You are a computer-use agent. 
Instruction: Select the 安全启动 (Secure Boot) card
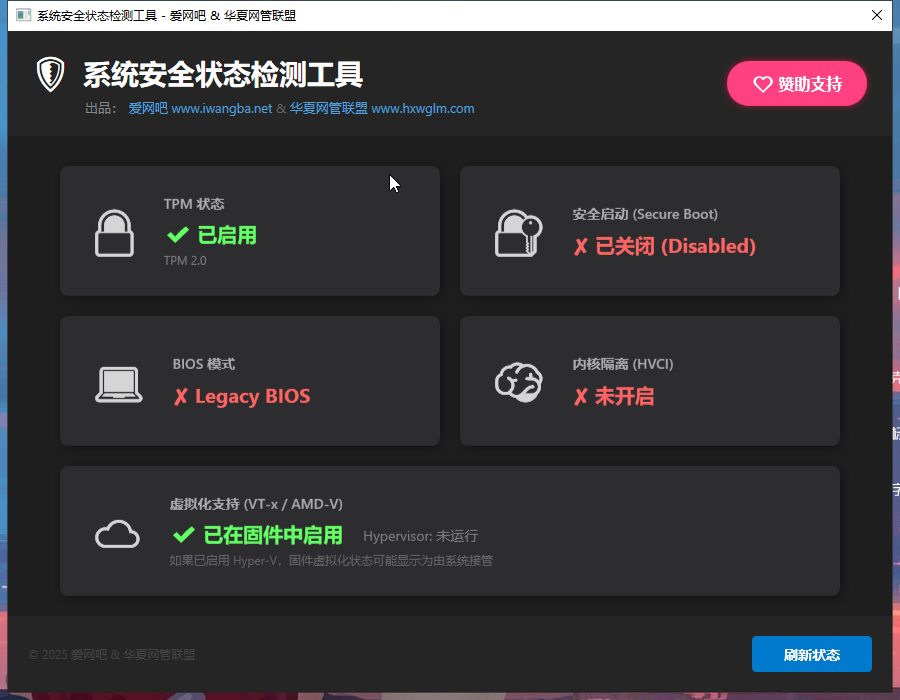[x=649, y=230]
